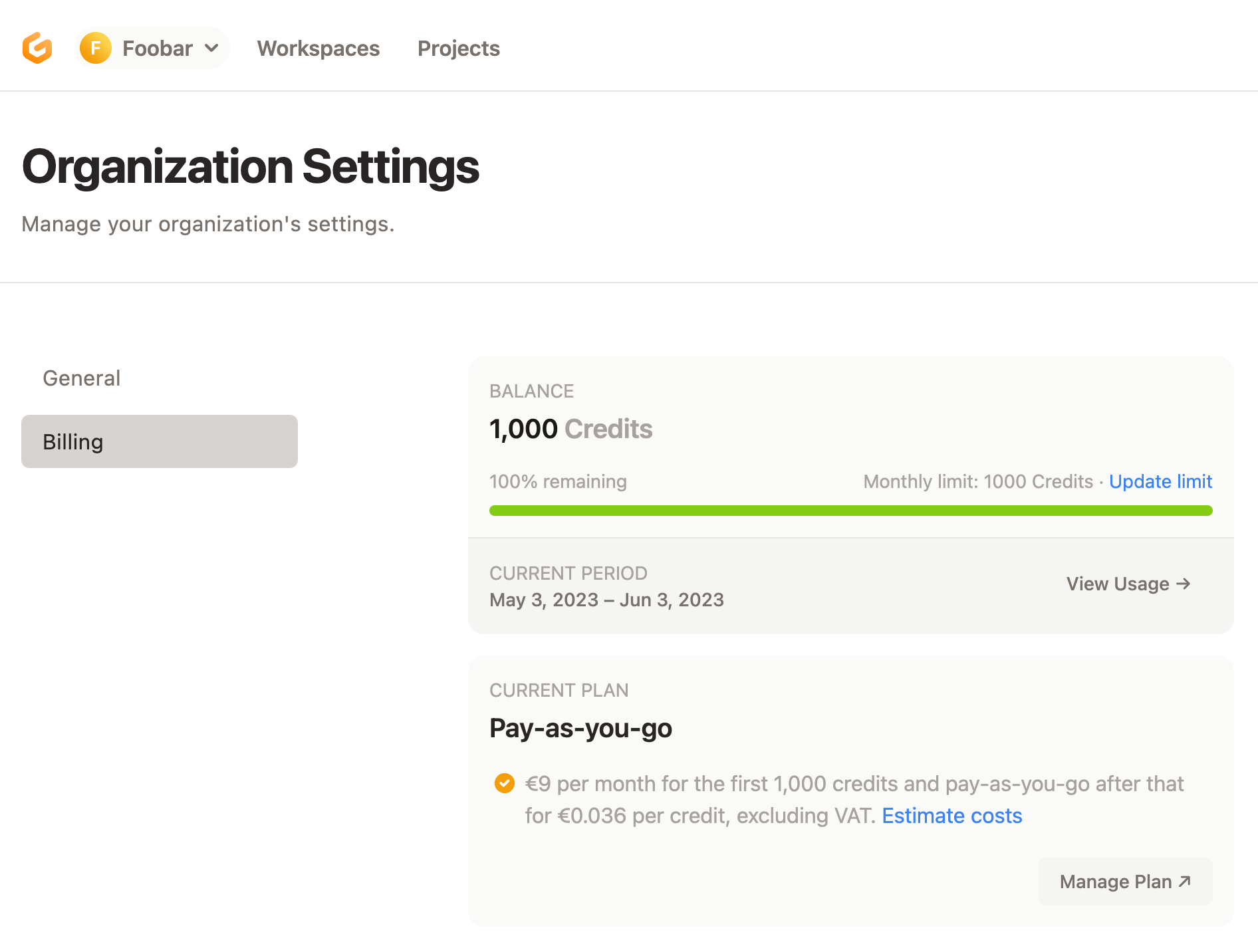The image size is (1258, 952).
Task: Click the green credits progress bar
Action: [x=851, y=511]
